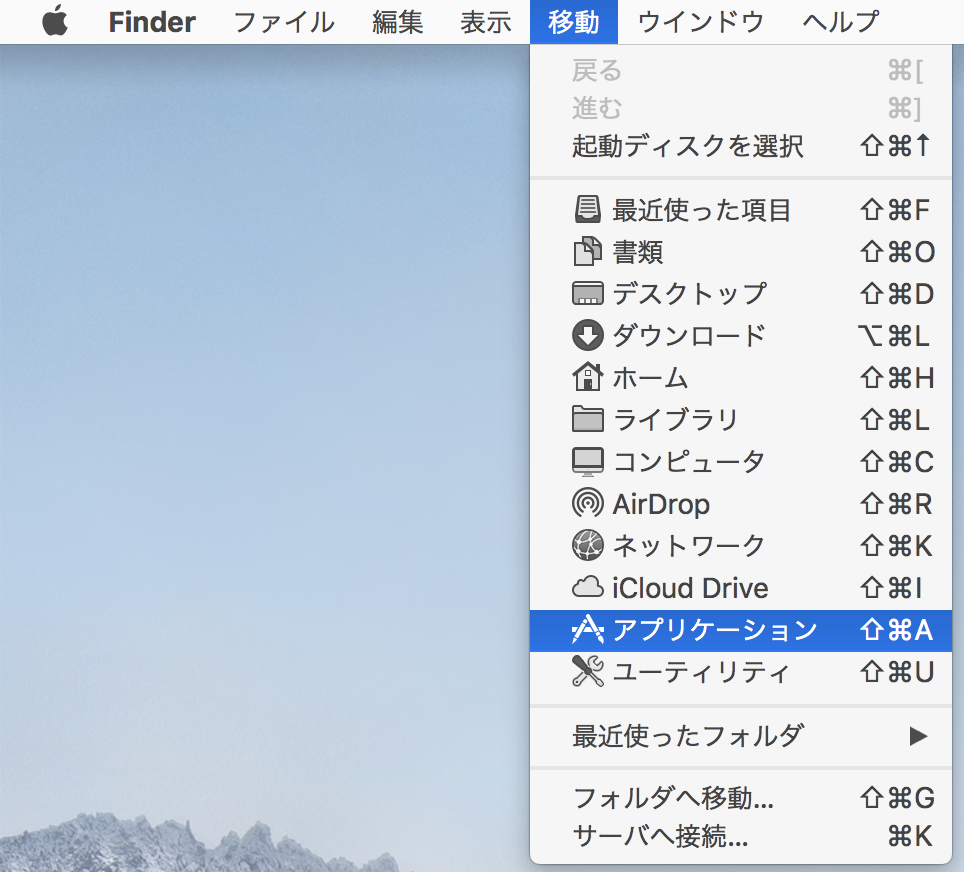Select 起動ディスクを選択 menu item
Screen dimensions: 964x872
(x=687, y=146)
